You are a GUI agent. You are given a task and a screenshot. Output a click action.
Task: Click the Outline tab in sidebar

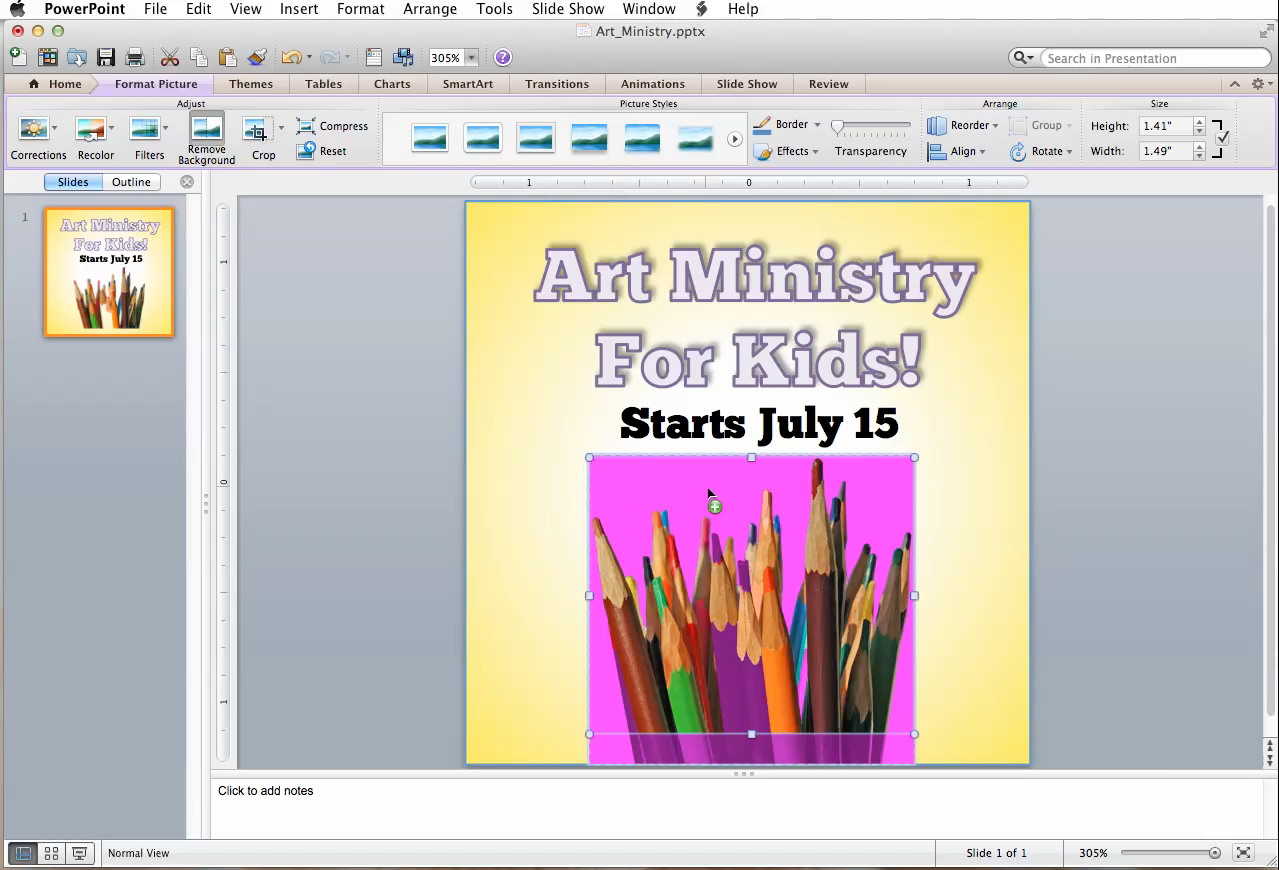pos(131,181)
